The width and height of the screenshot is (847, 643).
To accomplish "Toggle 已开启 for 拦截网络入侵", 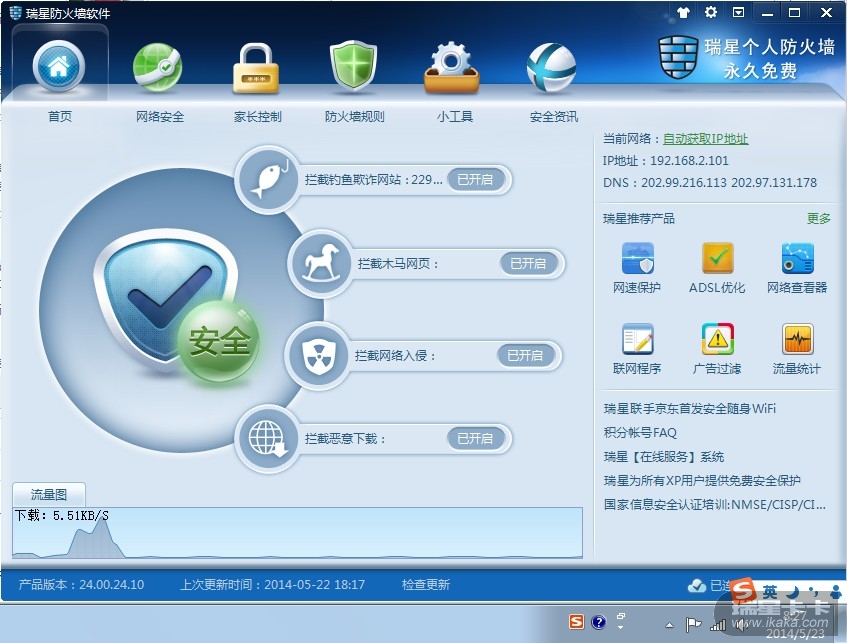I will click(x=525, y=355).
